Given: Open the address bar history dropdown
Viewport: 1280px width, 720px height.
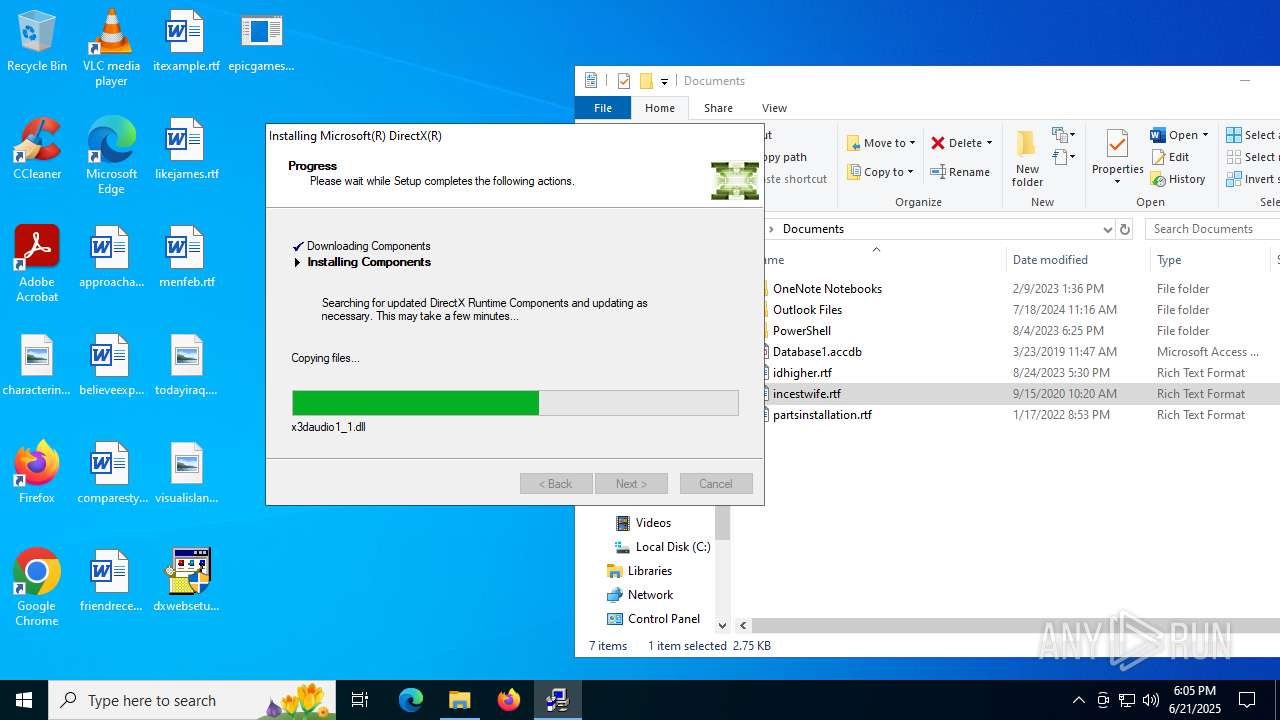Looking at the screenshot, I should (x=1107, y=229).
